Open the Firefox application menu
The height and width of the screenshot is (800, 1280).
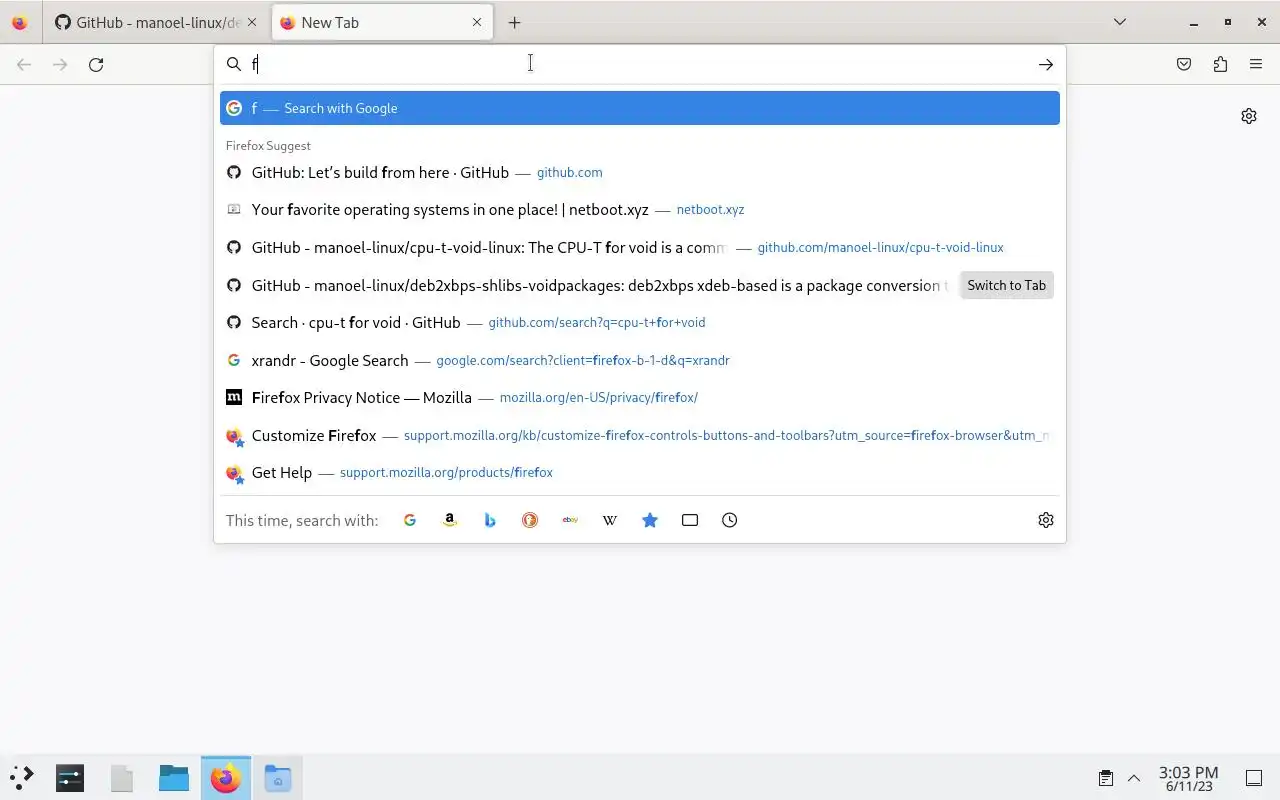point(1256,64)
